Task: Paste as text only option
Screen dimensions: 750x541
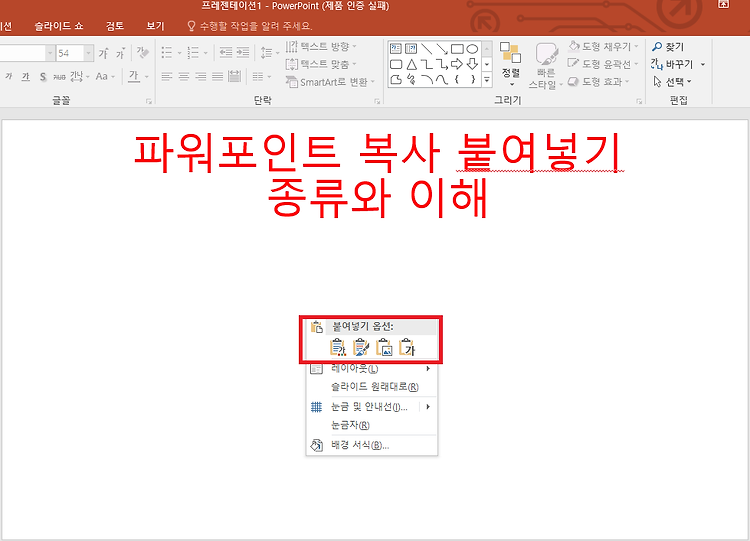Action: pyautogui.click(x=407, y=347)
